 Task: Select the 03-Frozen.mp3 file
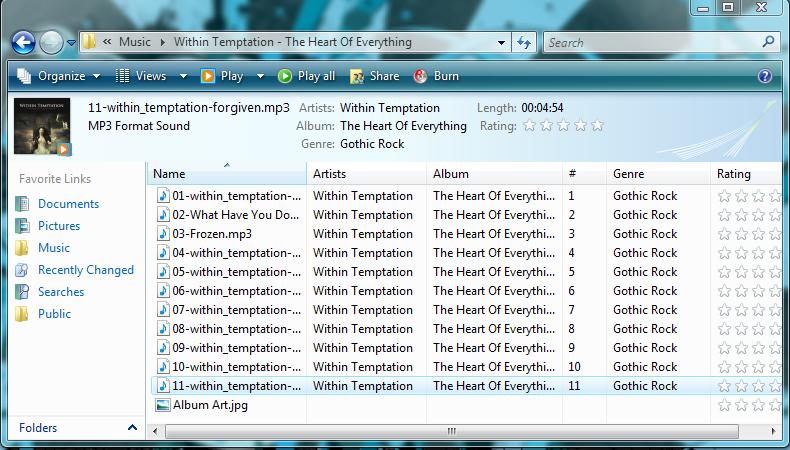point(211,234)
